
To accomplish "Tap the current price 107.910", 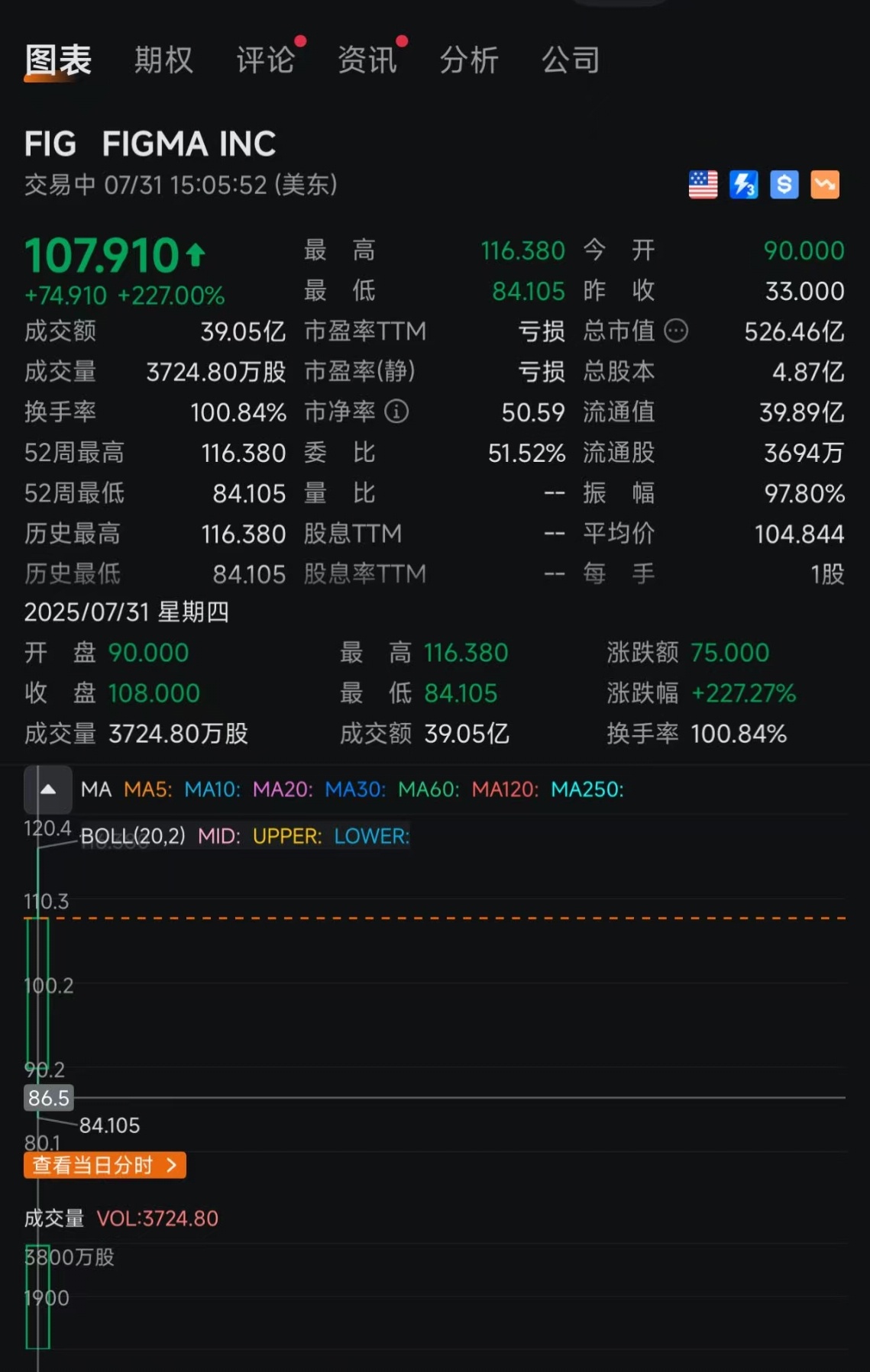I will (102, 255).
